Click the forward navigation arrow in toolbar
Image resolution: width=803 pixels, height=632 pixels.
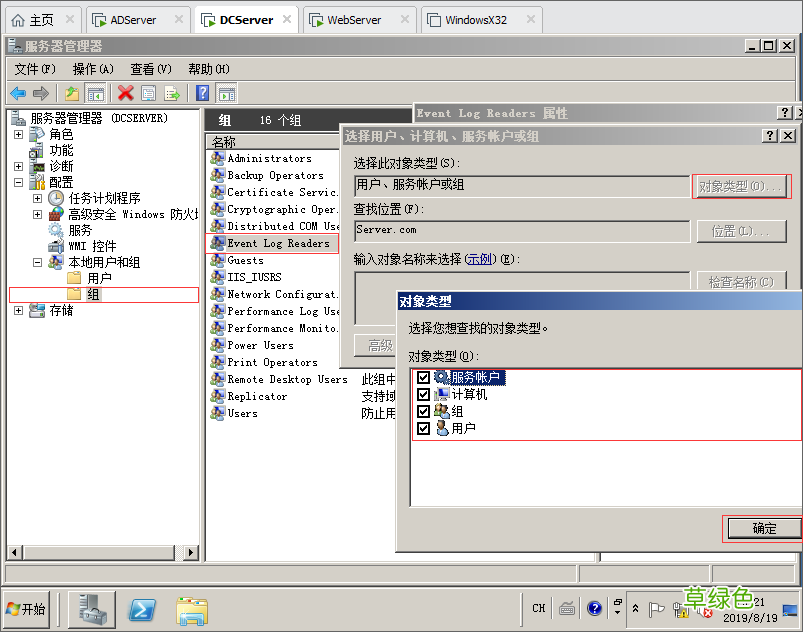click(x=39, y=92)
